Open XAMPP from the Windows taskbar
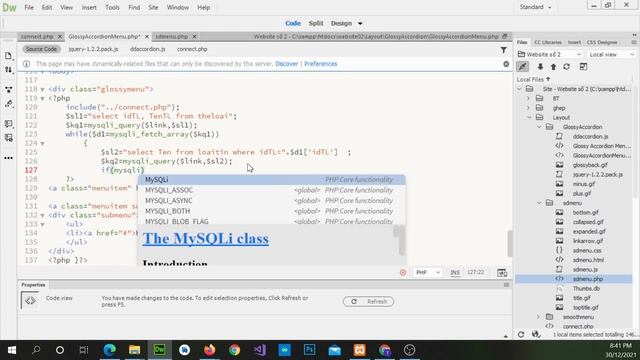 360,350
